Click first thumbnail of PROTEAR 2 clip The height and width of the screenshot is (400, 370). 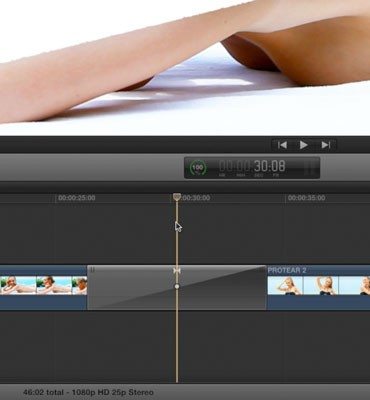coord(285,285)
